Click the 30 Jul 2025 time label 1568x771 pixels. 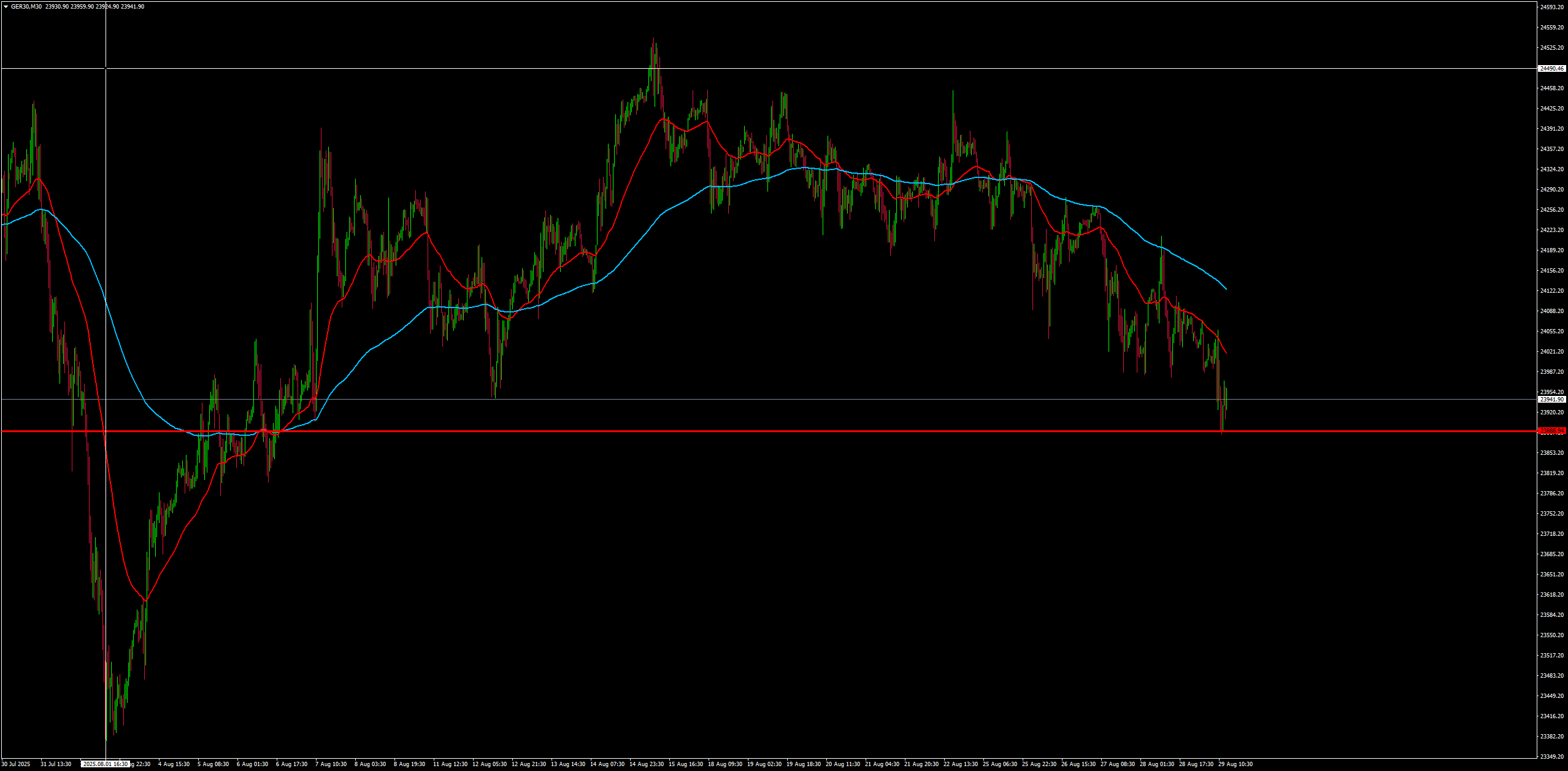(x=16, y=764)
